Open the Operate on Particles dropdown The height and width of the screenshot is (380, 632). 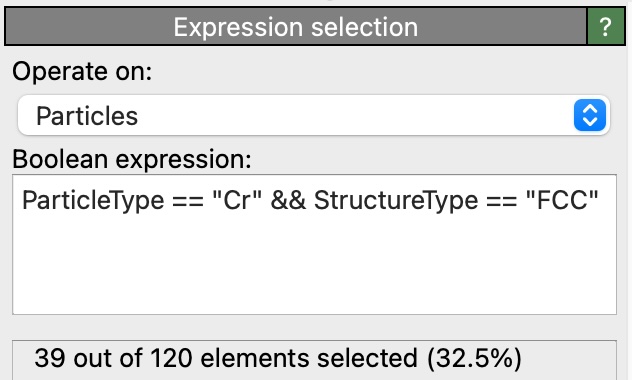[x=314, y=116]
